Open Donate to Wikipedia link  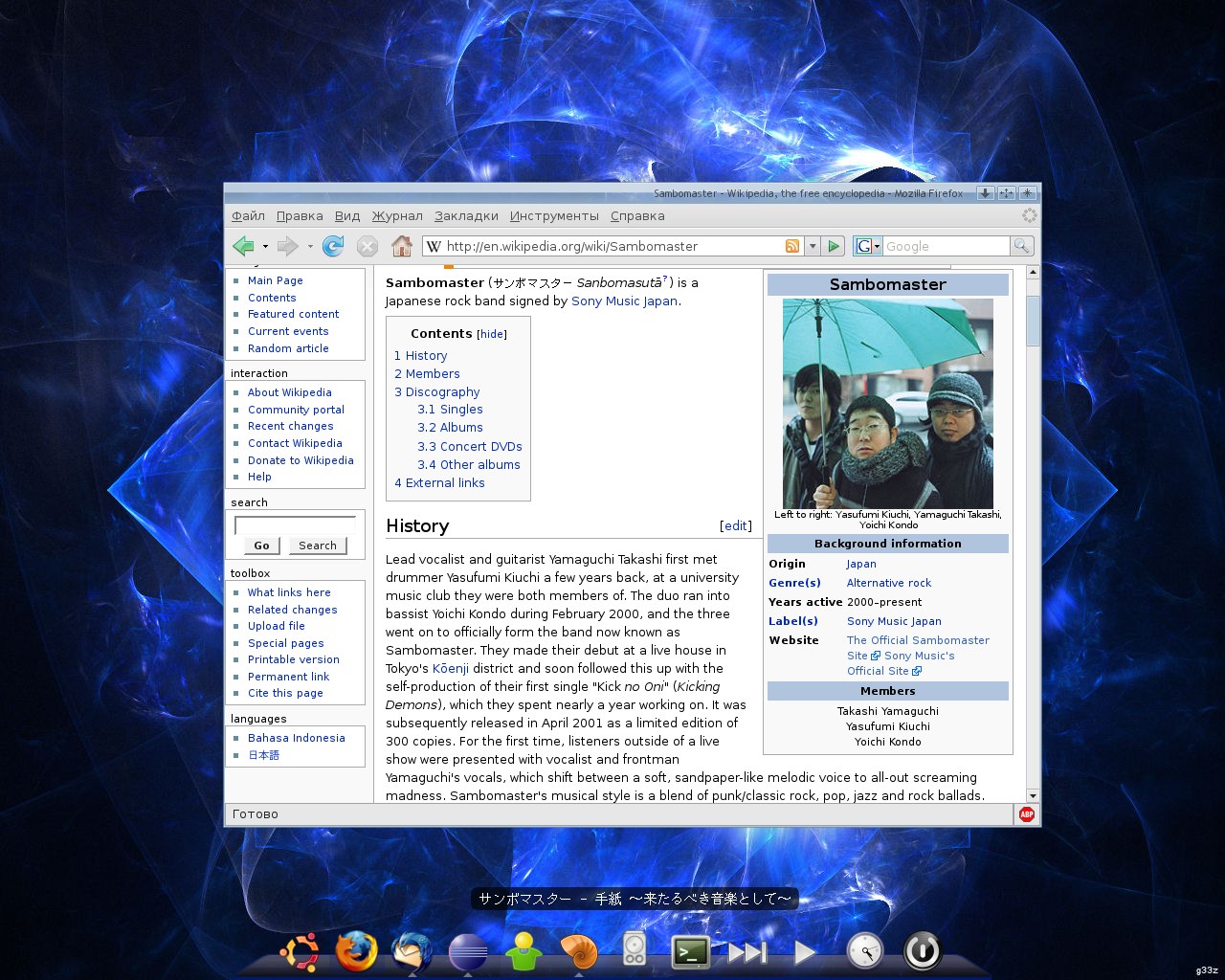[x=301, y=460]
